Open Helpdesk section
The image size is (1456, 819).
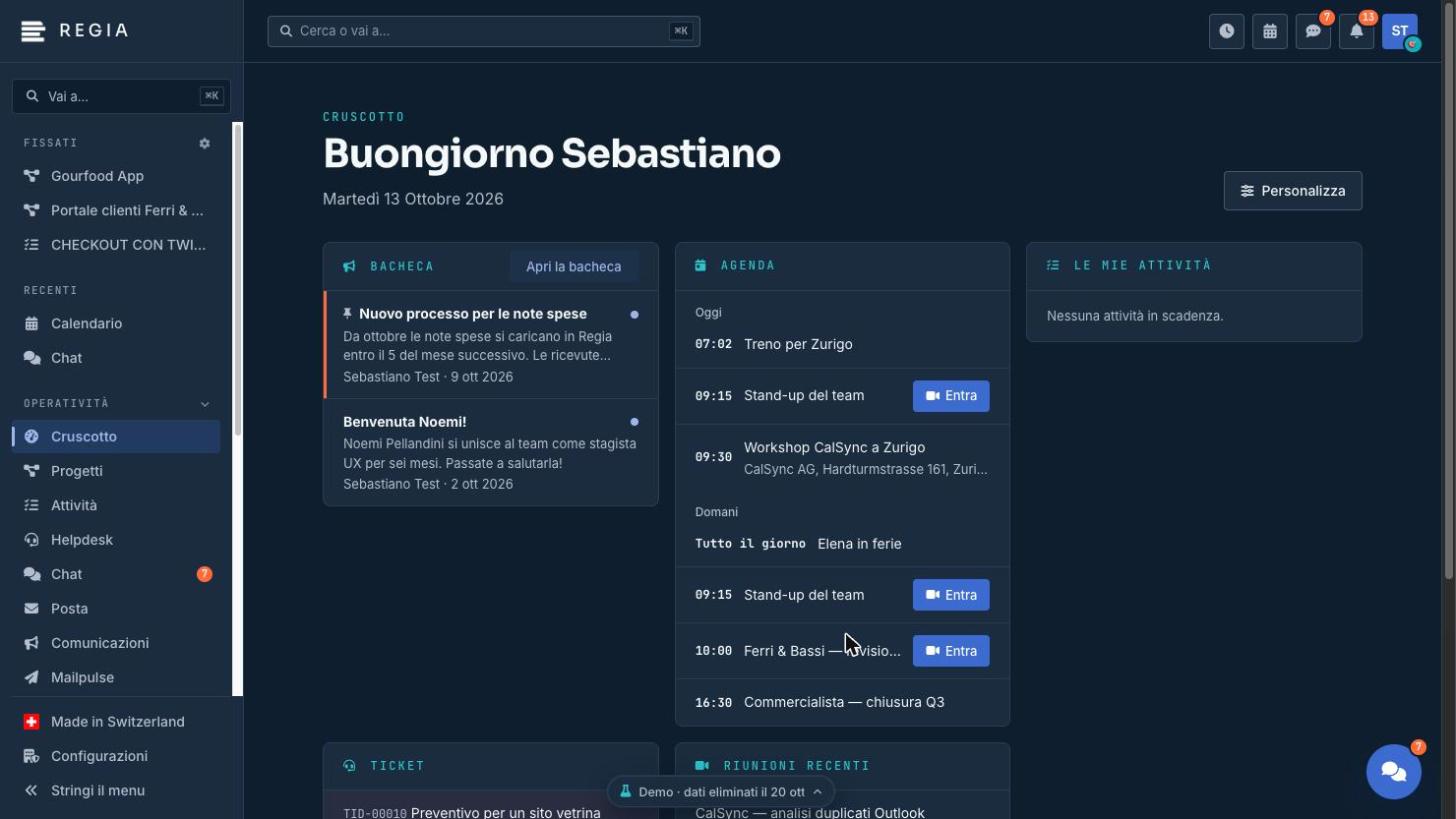[x=116, y=540]
